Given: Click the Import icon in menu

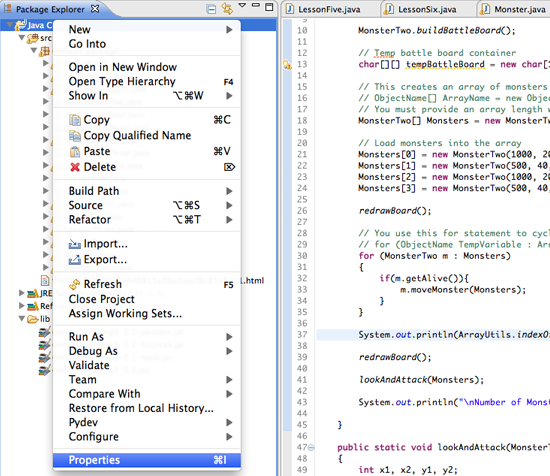Looking at the screenshot, I should pos(75,244).
